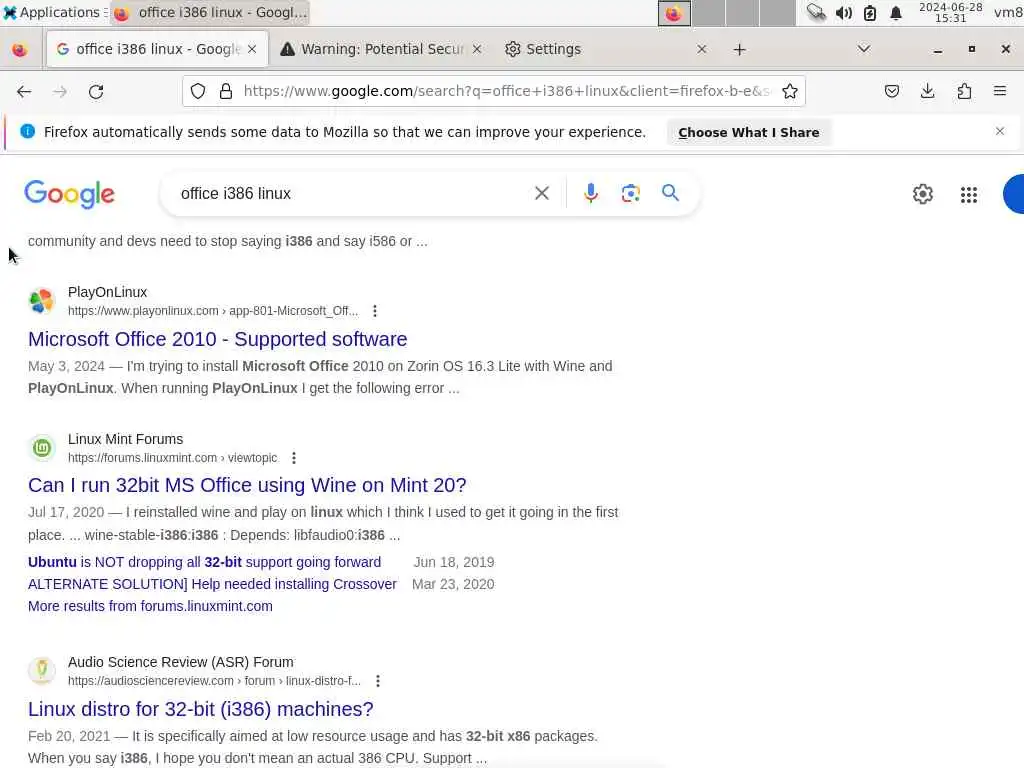Viewport: 1024px width, 768px height.
Task: Switch to the office i386 linux Google tab
Action: (157, 49)
